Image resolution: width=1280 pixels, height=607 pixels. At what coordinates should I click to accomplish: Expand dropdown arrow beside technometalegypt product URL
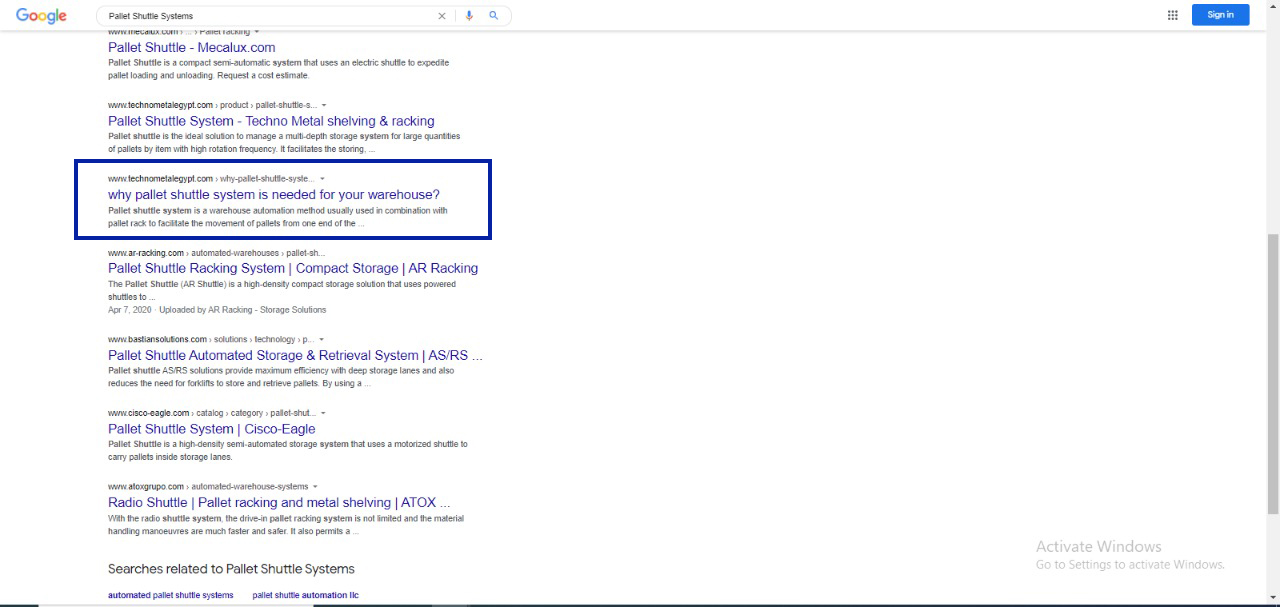324,105
